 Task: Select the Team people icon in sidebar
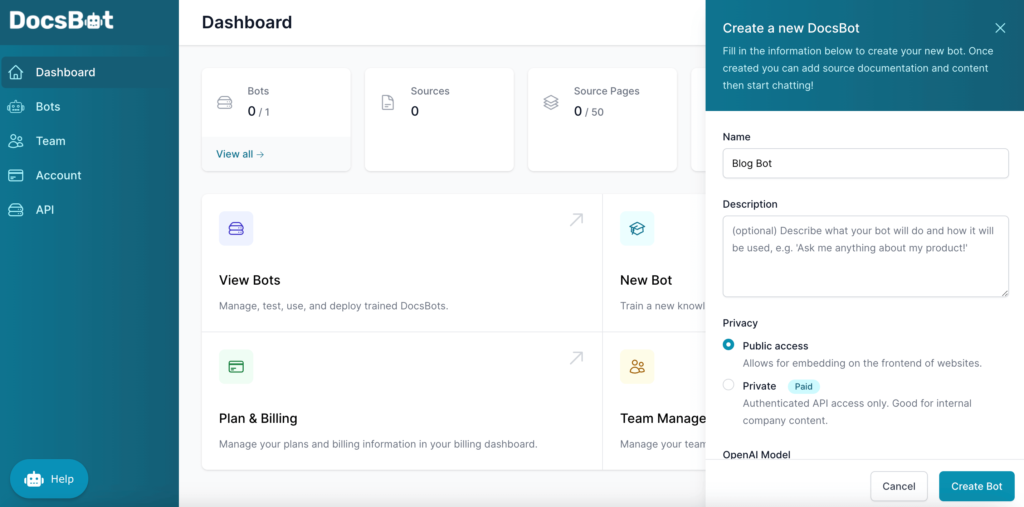16,141
